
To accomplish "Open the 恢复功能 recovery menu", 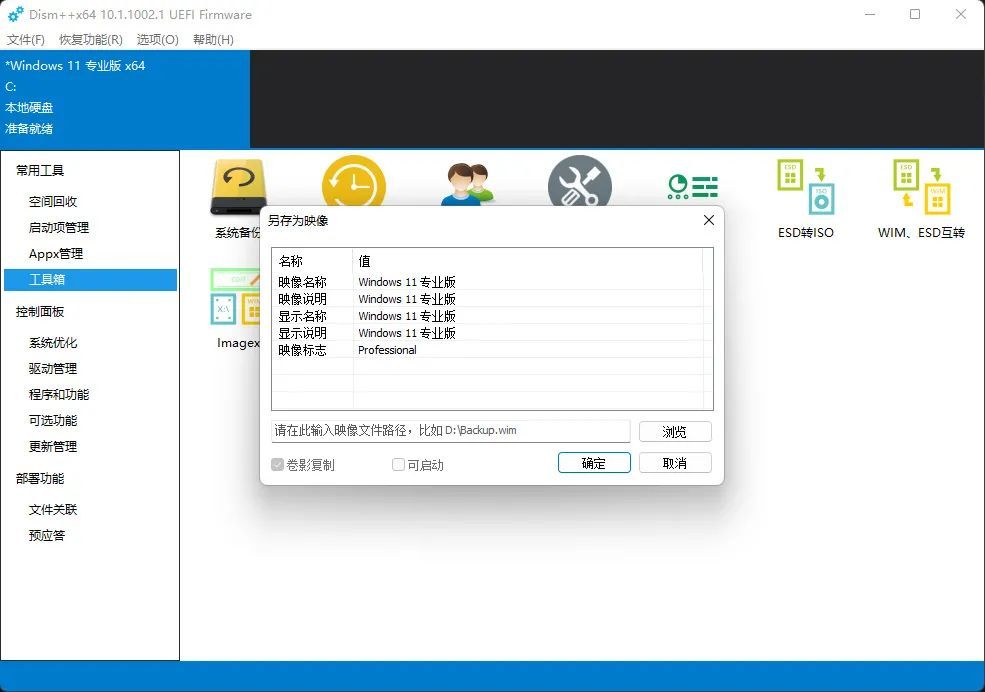I will coord(91,40).
